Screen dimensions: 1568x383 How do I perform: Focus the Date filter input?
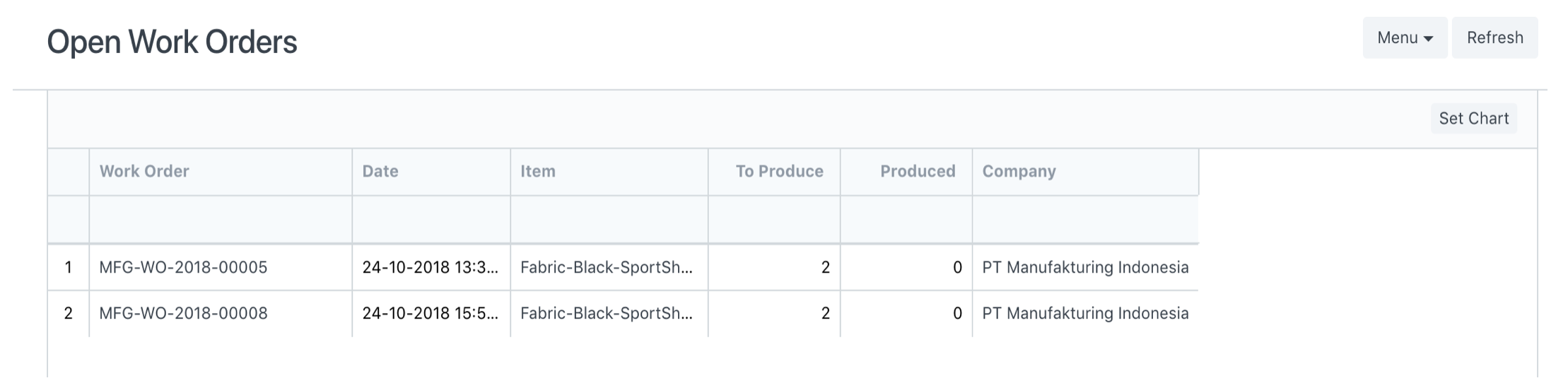click(431, 220)
